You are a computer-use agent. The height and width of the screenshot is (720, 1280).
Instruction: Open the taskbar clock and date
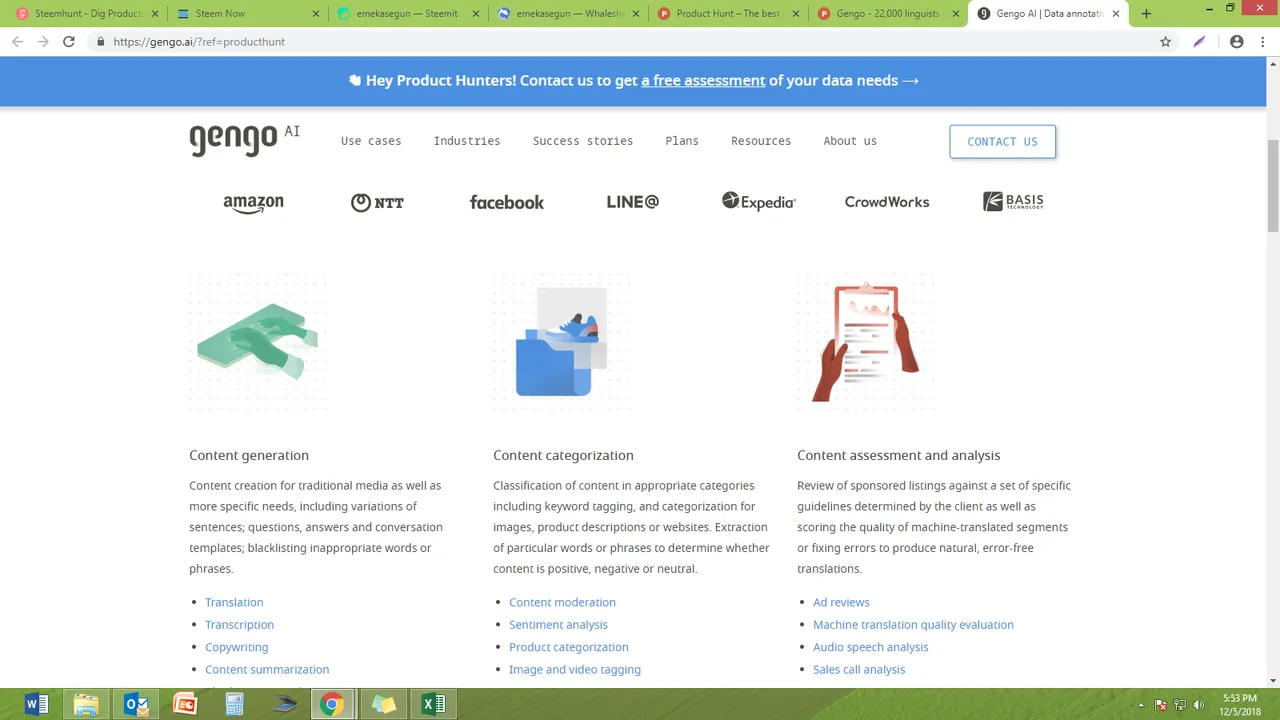pyautogui.click(x=1240, y=705)
